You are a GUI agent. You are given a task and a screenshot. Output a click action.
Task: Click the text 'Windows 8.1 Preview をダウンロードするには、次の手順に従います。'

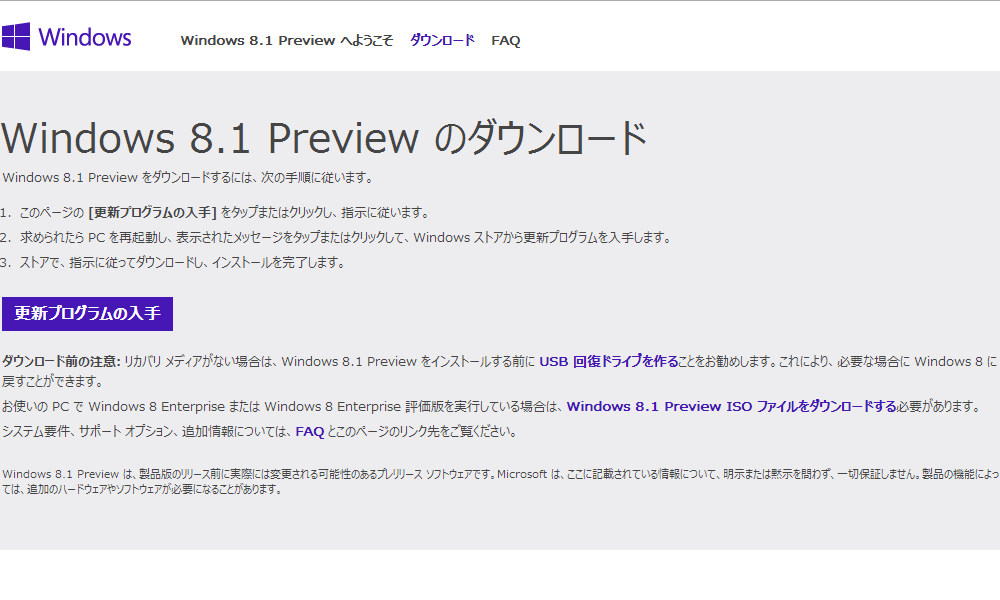pyautogui.click(x=189, y=177)
